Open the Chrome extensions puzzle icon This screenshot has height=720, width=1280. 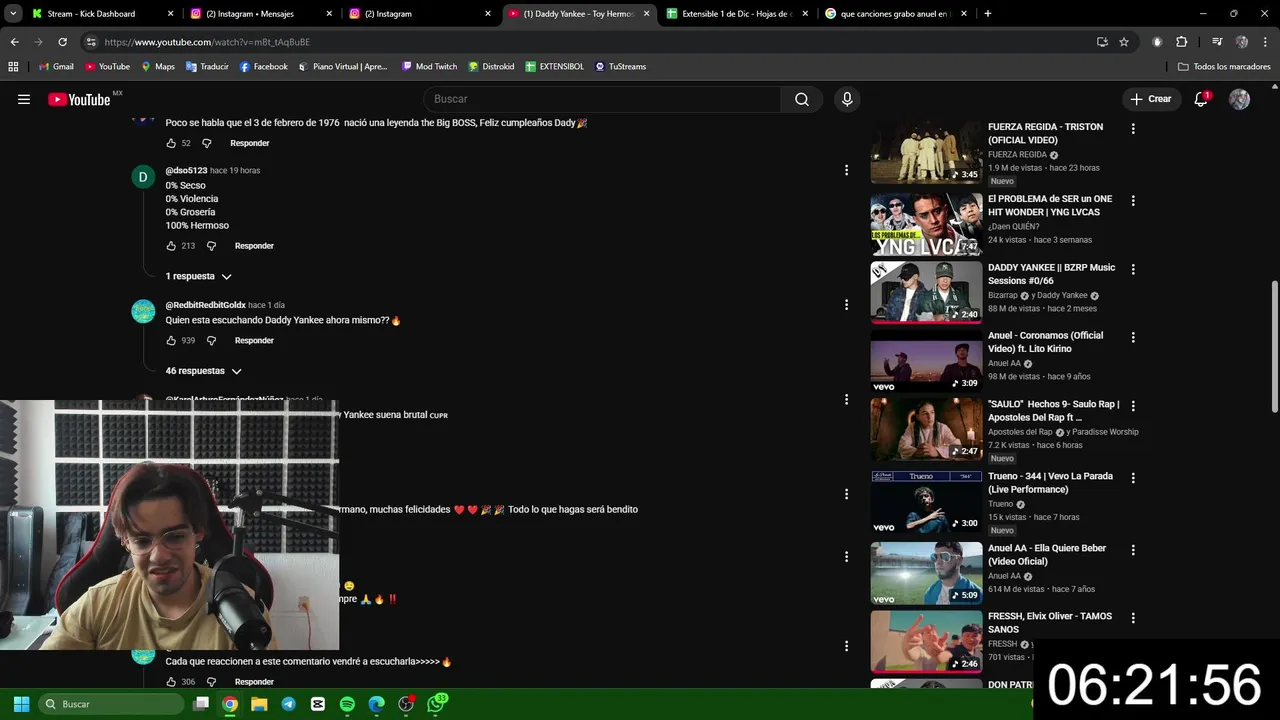[x=1182, y=42]
